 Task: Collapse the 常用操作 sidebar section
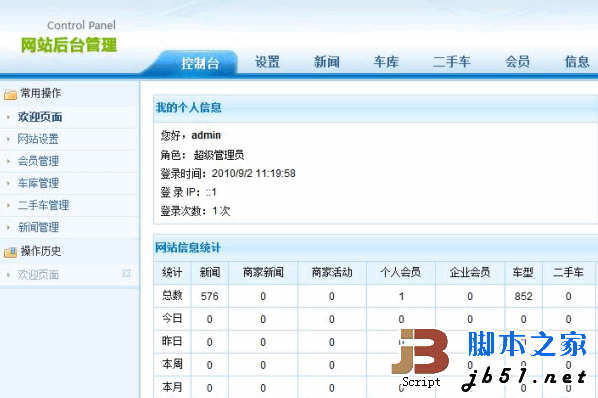(40, 93)
